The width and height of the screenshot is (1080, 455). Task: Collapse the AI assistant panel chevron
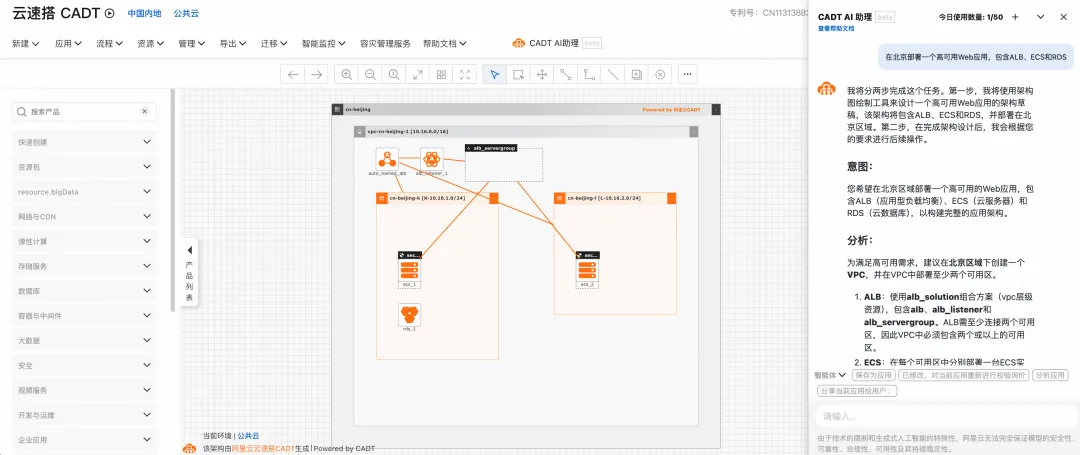(x=1041, y=17)
